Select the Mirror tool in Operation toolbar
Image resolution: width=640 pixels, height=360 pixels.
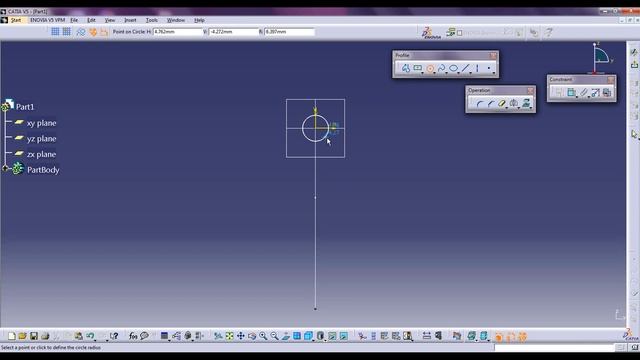tap(514, 103)
